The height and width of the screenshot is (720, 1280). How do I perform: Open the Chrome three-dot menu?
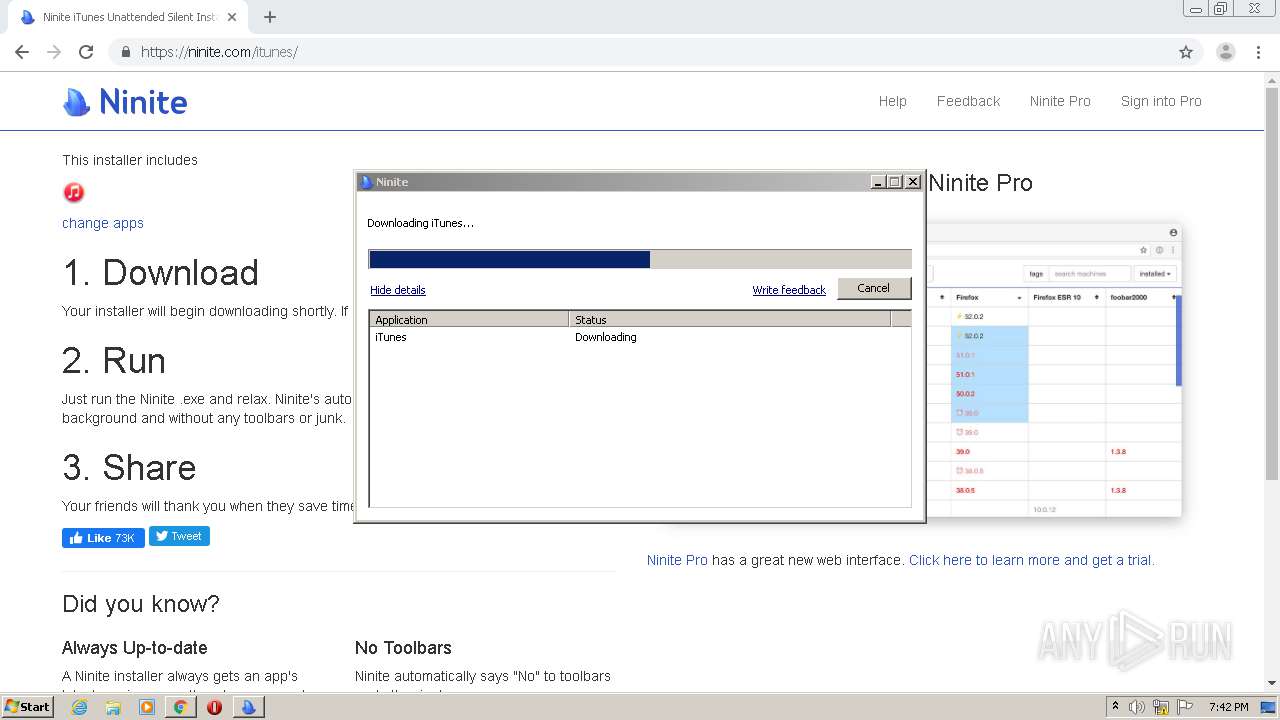click(1258, 52)
